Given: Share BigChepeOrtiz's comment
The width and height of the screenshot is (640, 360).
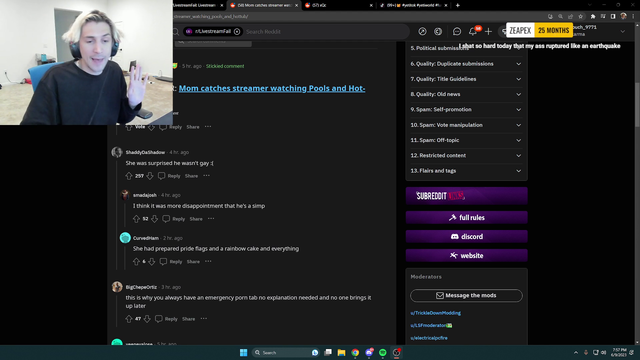Looking at the screenshot, I should [189, 319].
